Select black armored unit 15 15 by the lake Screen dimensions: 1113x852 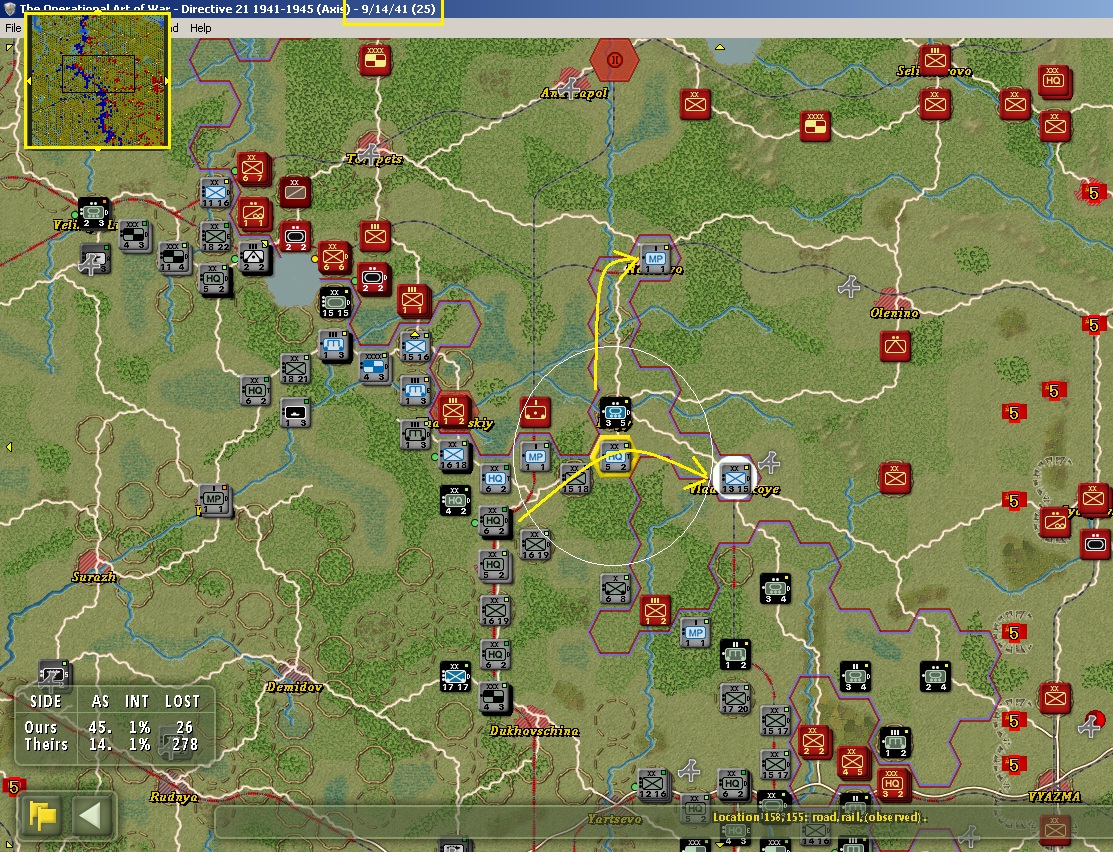pyautogui.click(x=335, y=302)
